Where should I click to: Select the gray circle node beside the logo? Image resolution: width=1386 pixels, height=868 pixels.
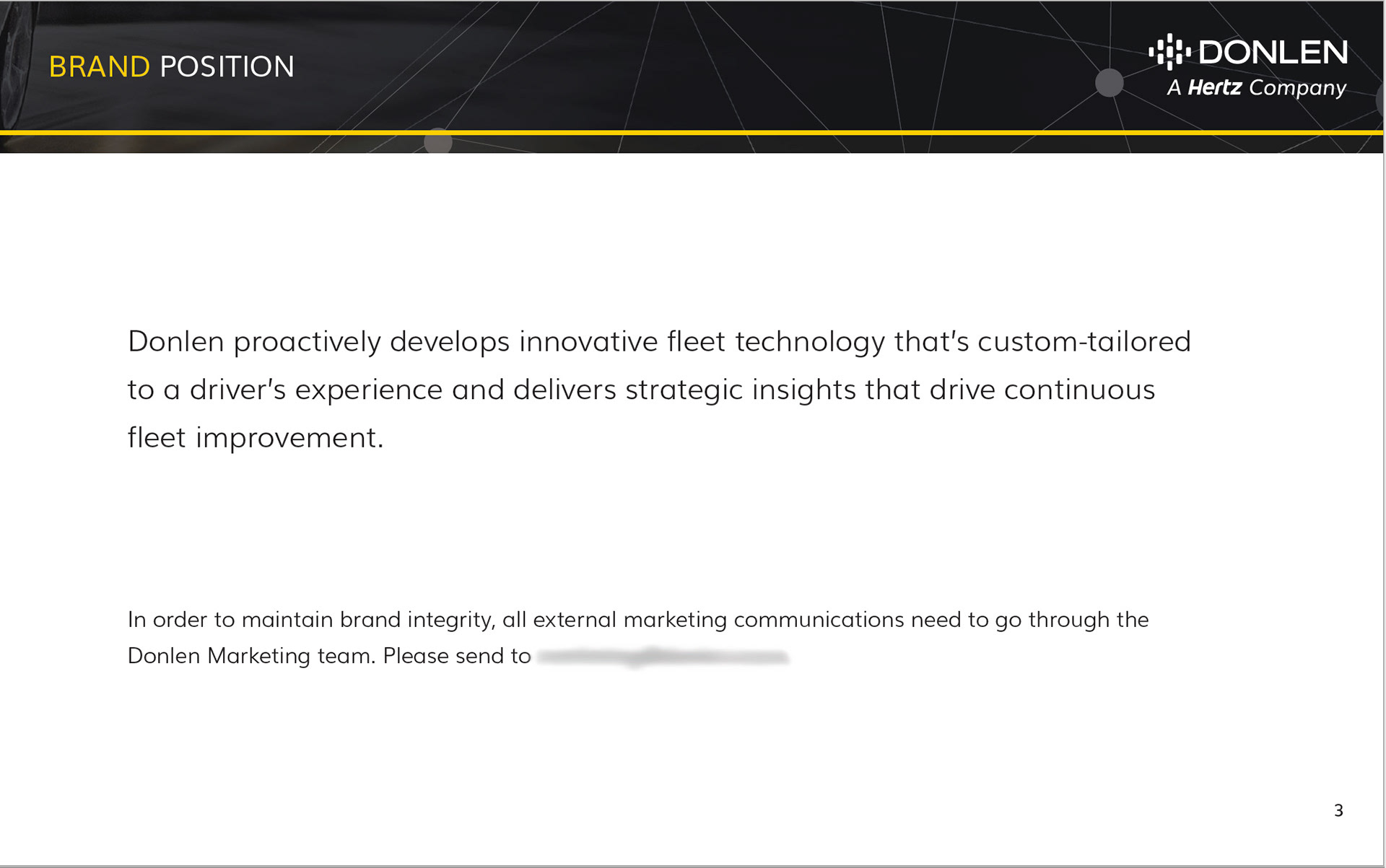click(x=1109, y=82)
